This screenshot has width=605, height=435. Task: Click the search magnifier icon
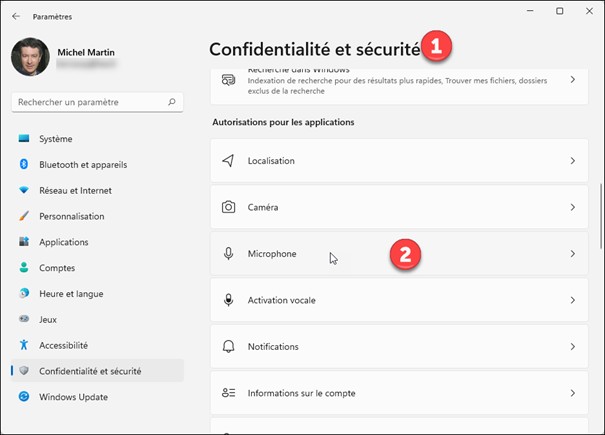click(173, 102)
